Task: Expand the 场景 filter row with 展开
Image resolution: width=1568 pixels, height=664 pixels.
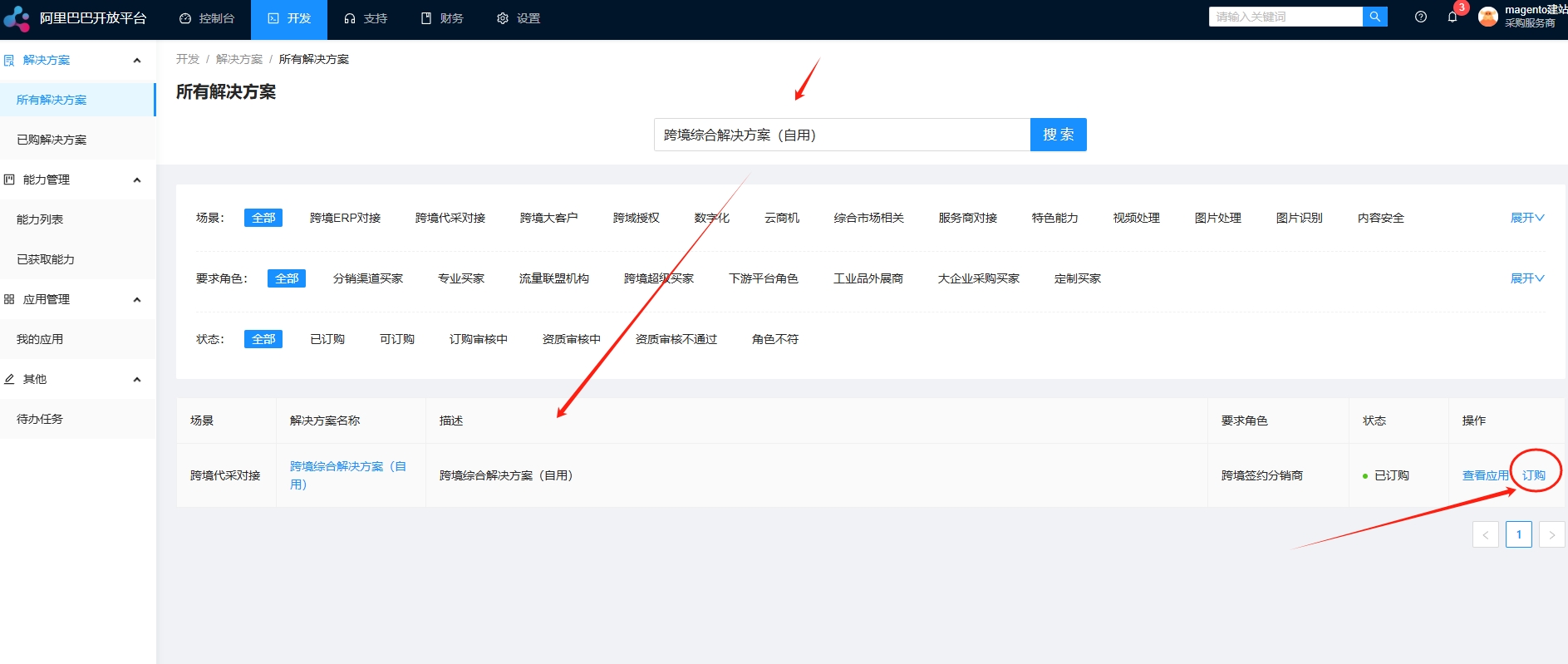Action: coord(1526,218)
